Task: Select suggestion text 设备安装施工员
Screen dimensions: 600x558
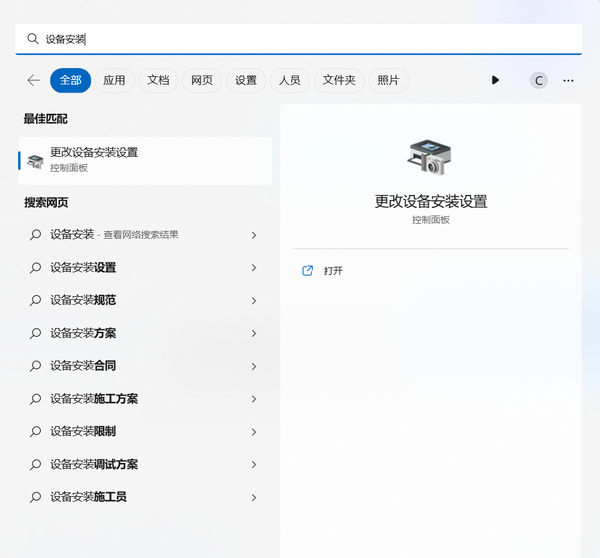Action: pos(88,497)
